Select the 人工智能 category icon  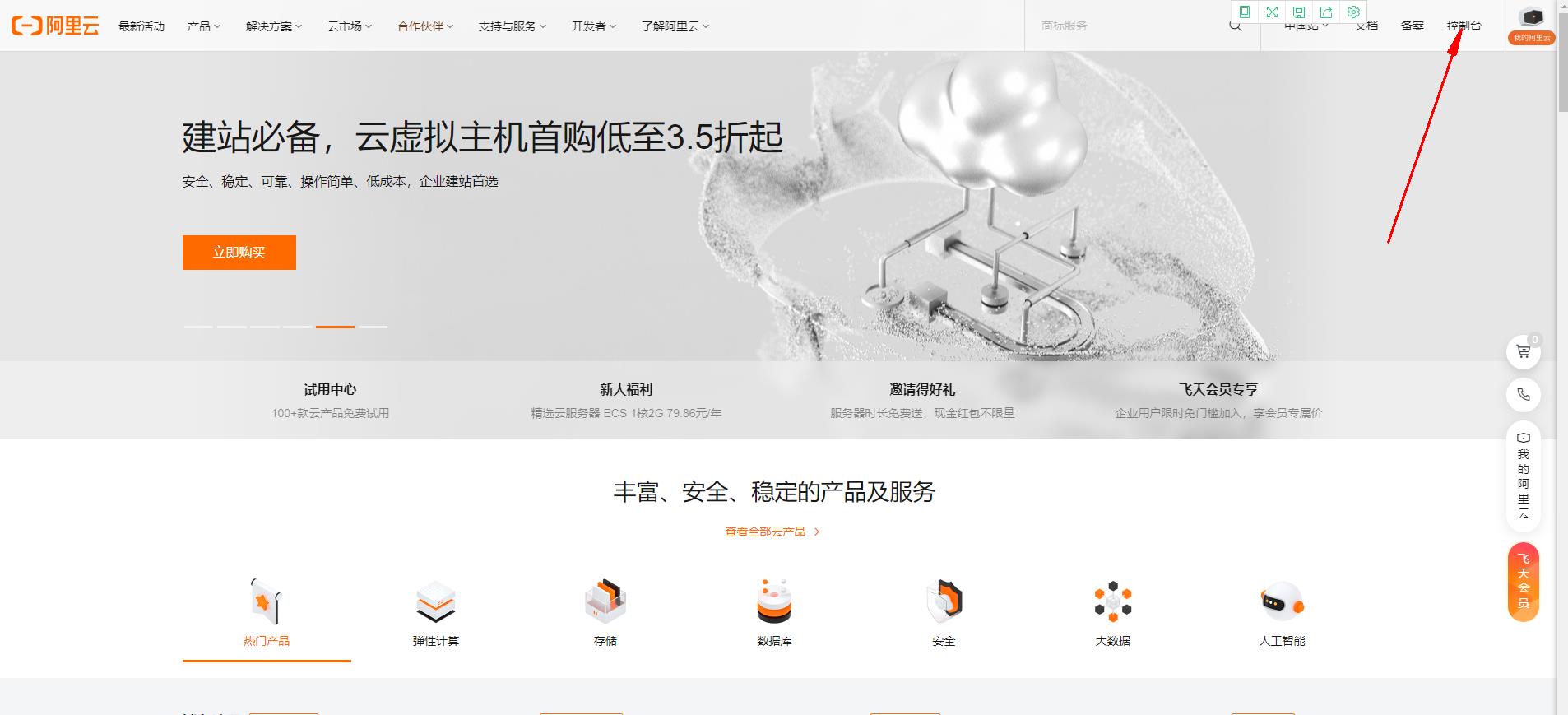[x=1282, y=602]
